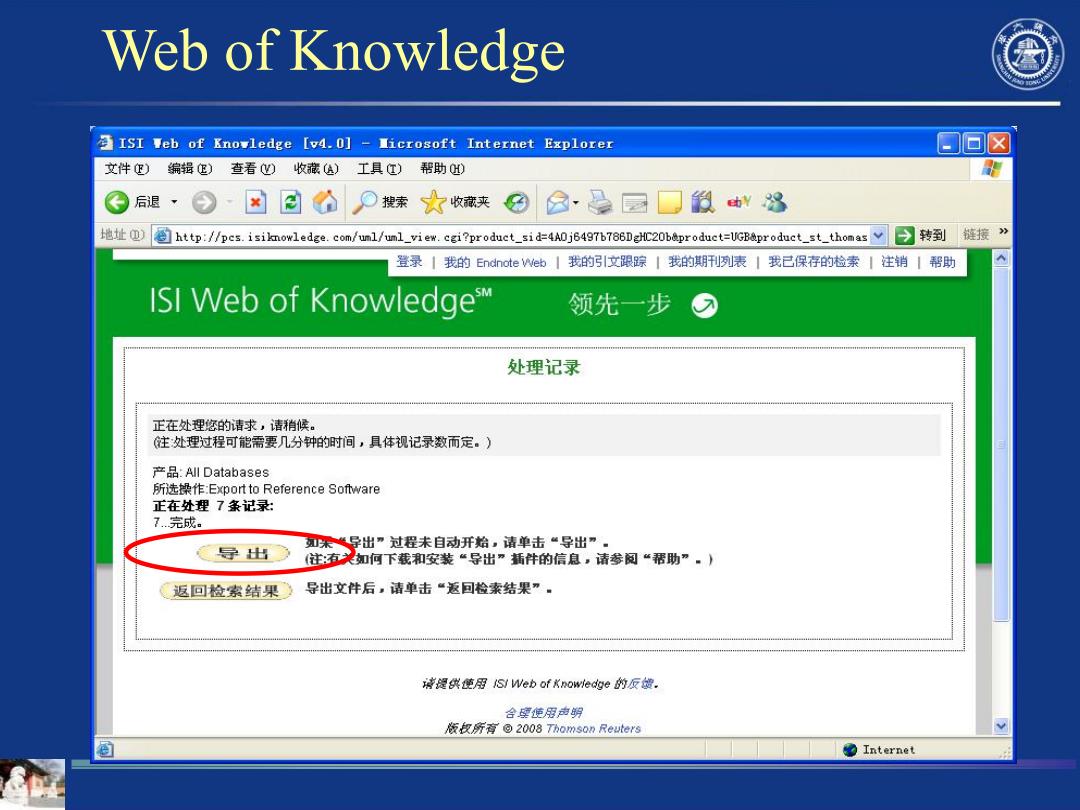Click the Internet zone globe in status bar

pos(850,749)
